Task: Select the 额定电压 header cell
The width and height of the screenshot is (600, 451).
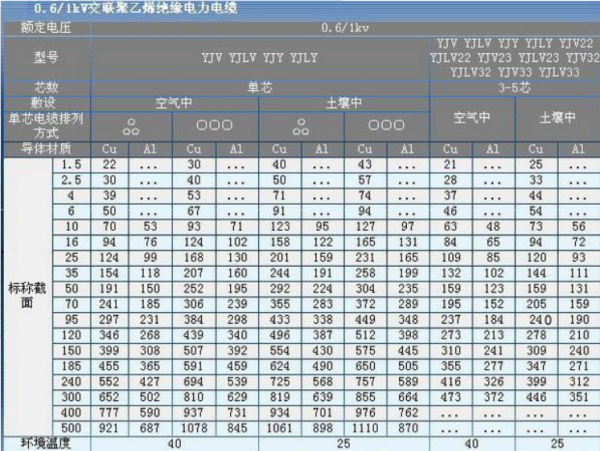Action: [x=46, y=28]
